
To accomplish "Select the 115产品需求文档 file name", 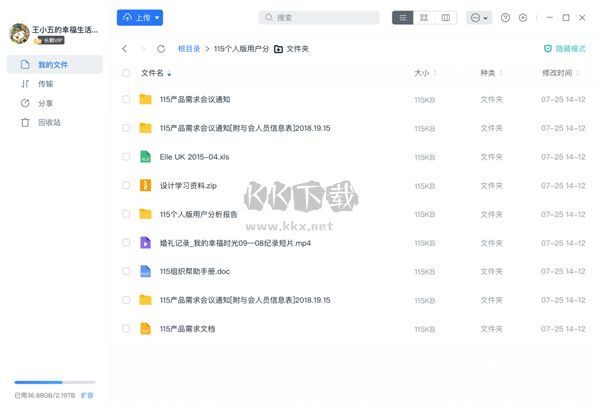I will 188,329.
